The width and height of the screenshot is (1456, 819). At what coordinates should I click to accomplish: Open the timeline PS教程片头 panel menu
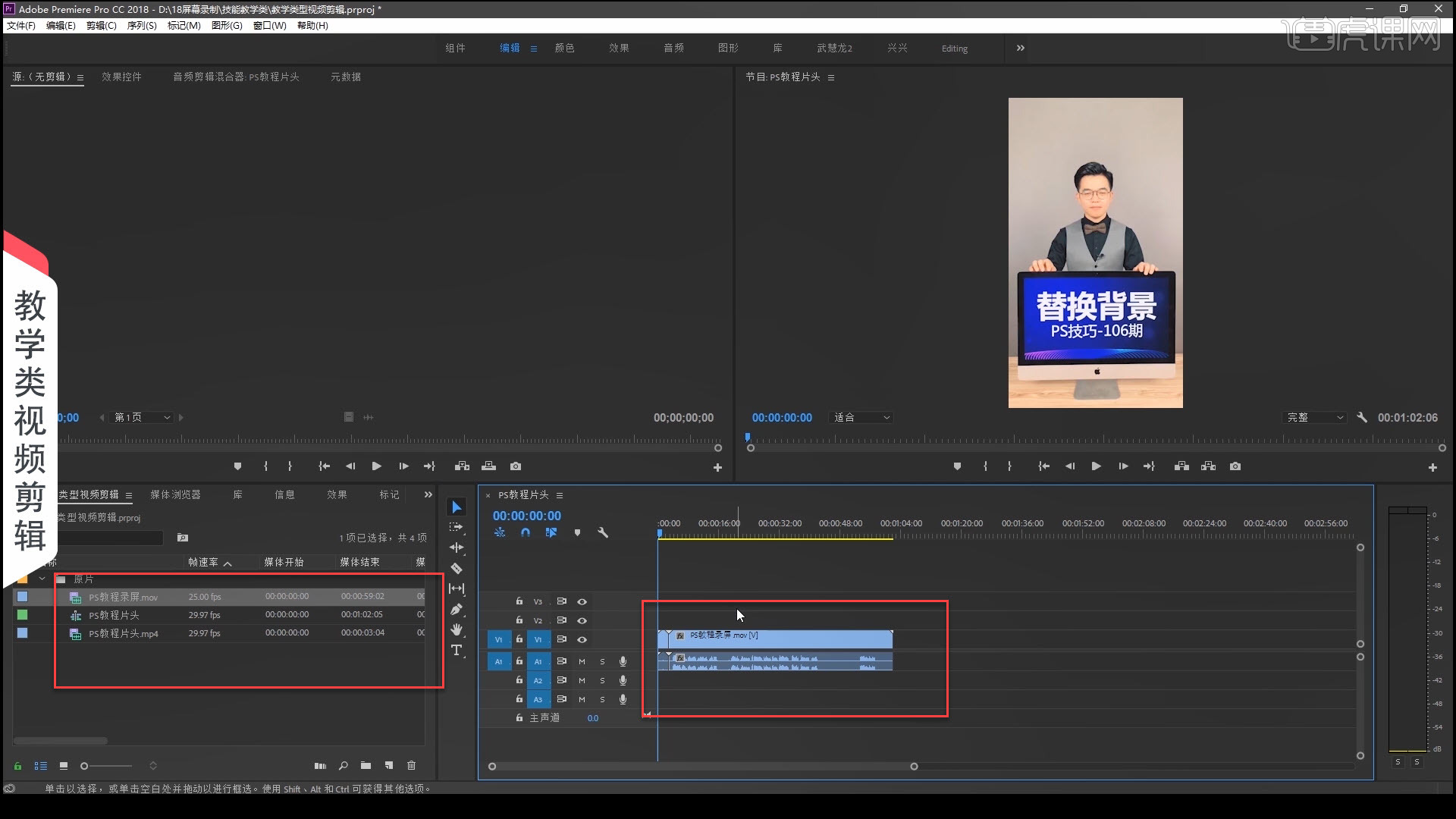click(x=560, y=495)
